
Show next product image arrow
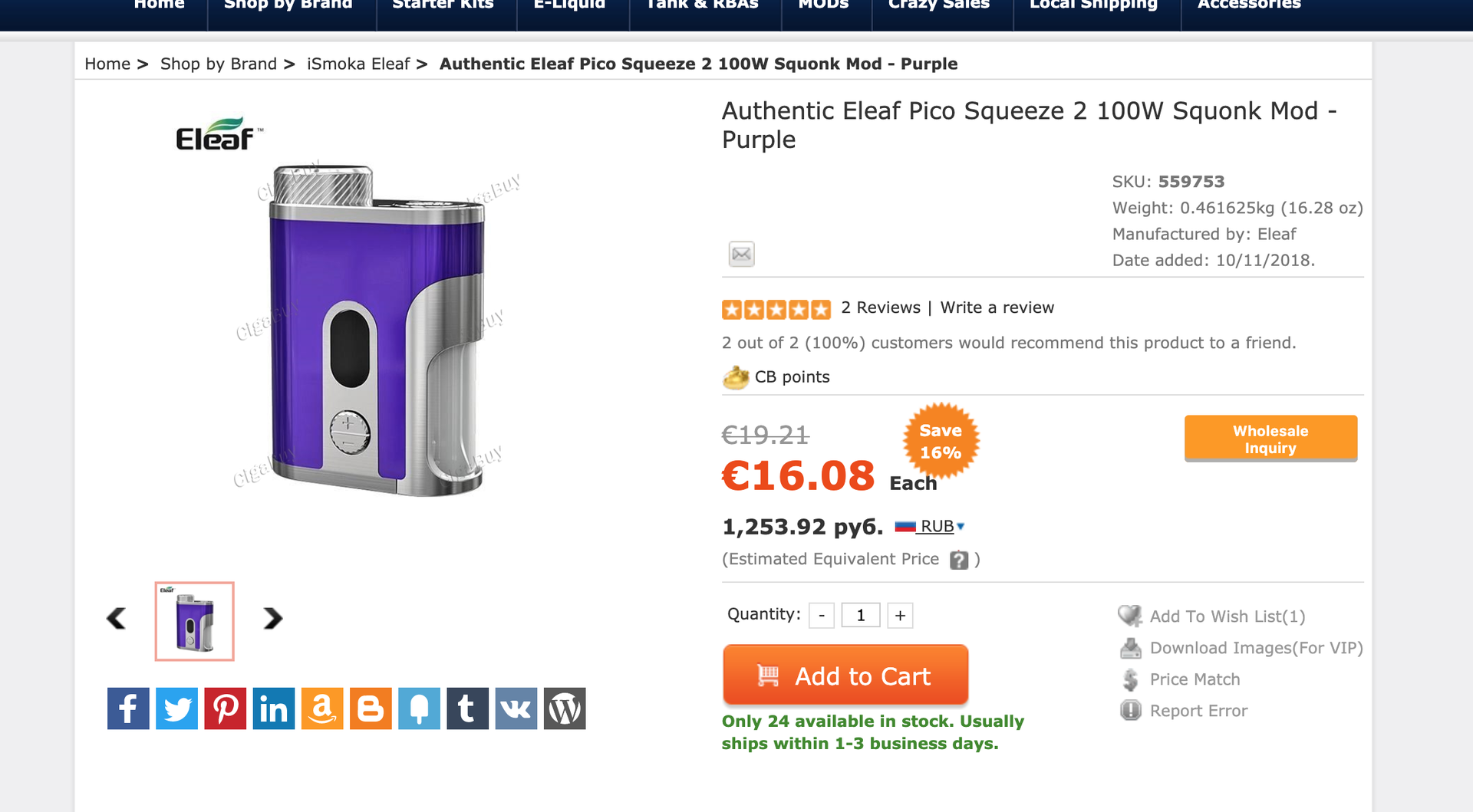(272, 619)
